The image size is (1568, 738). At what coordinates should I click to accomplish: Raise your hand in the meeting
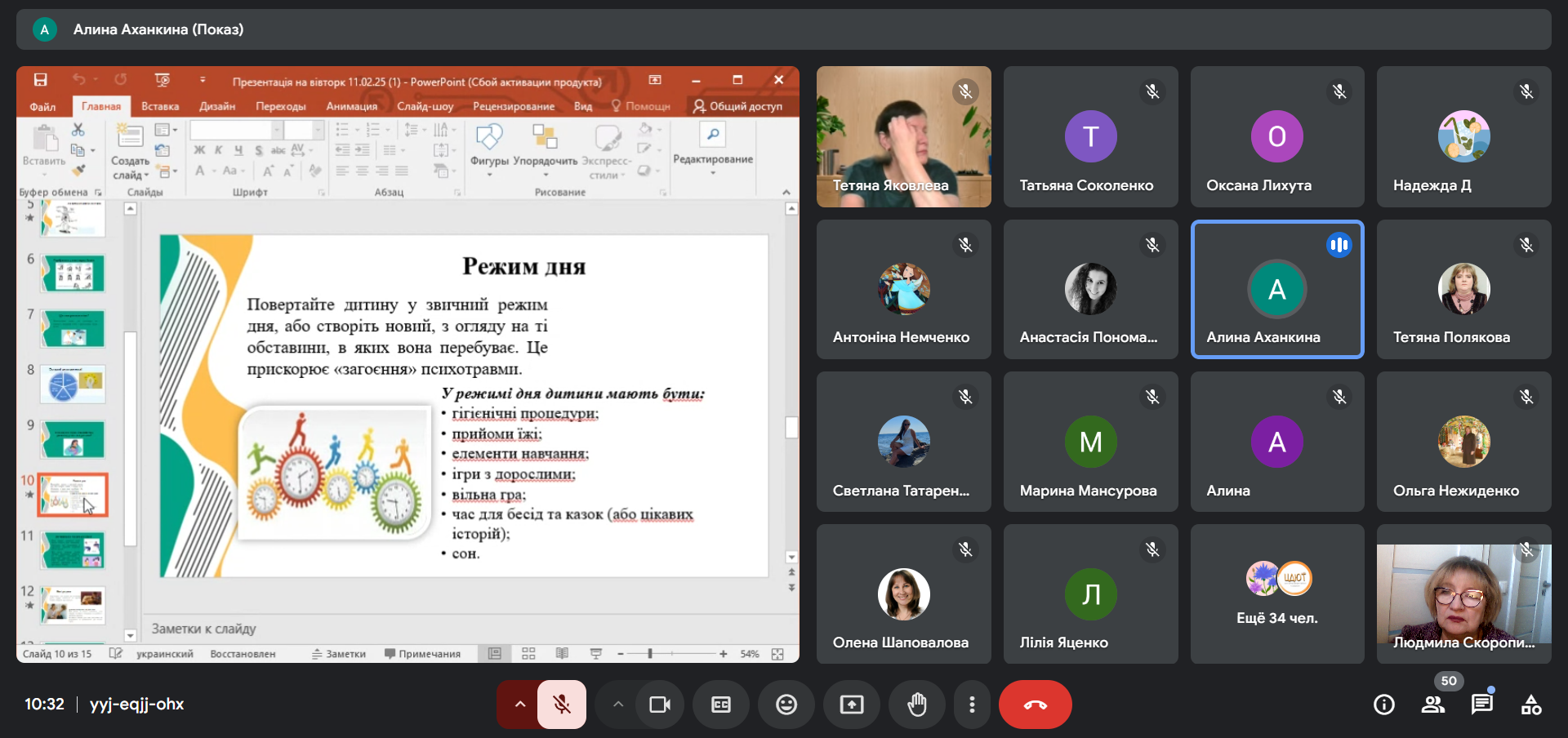coord(917,705)
